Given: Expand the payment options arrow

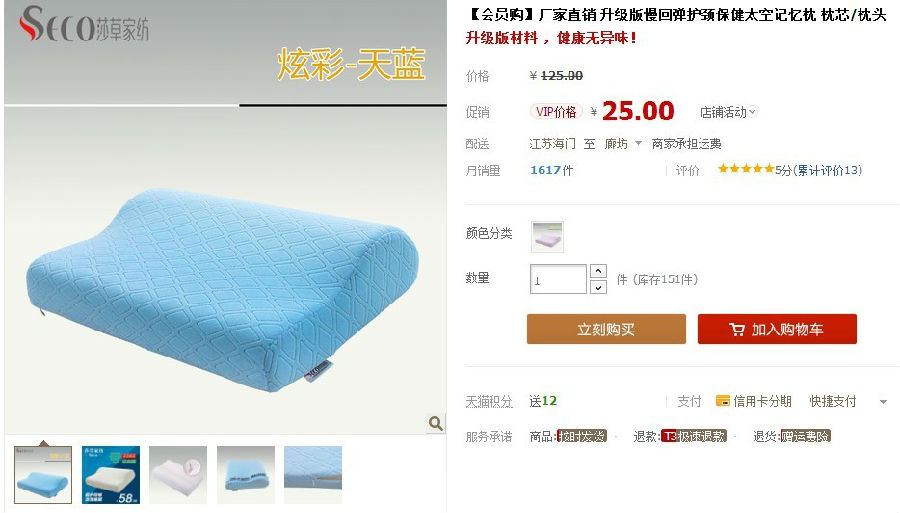Looking at the screenshot, I should (x=883, y=402).
